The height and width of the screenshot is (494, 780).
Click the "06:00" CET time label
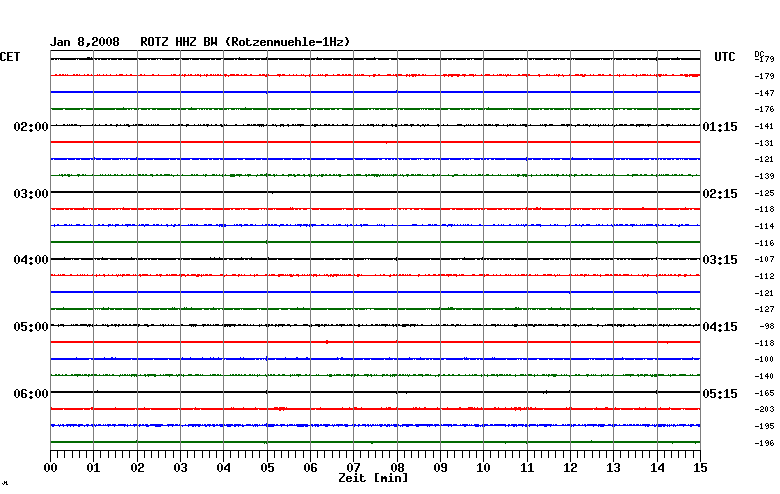point(31,394)
